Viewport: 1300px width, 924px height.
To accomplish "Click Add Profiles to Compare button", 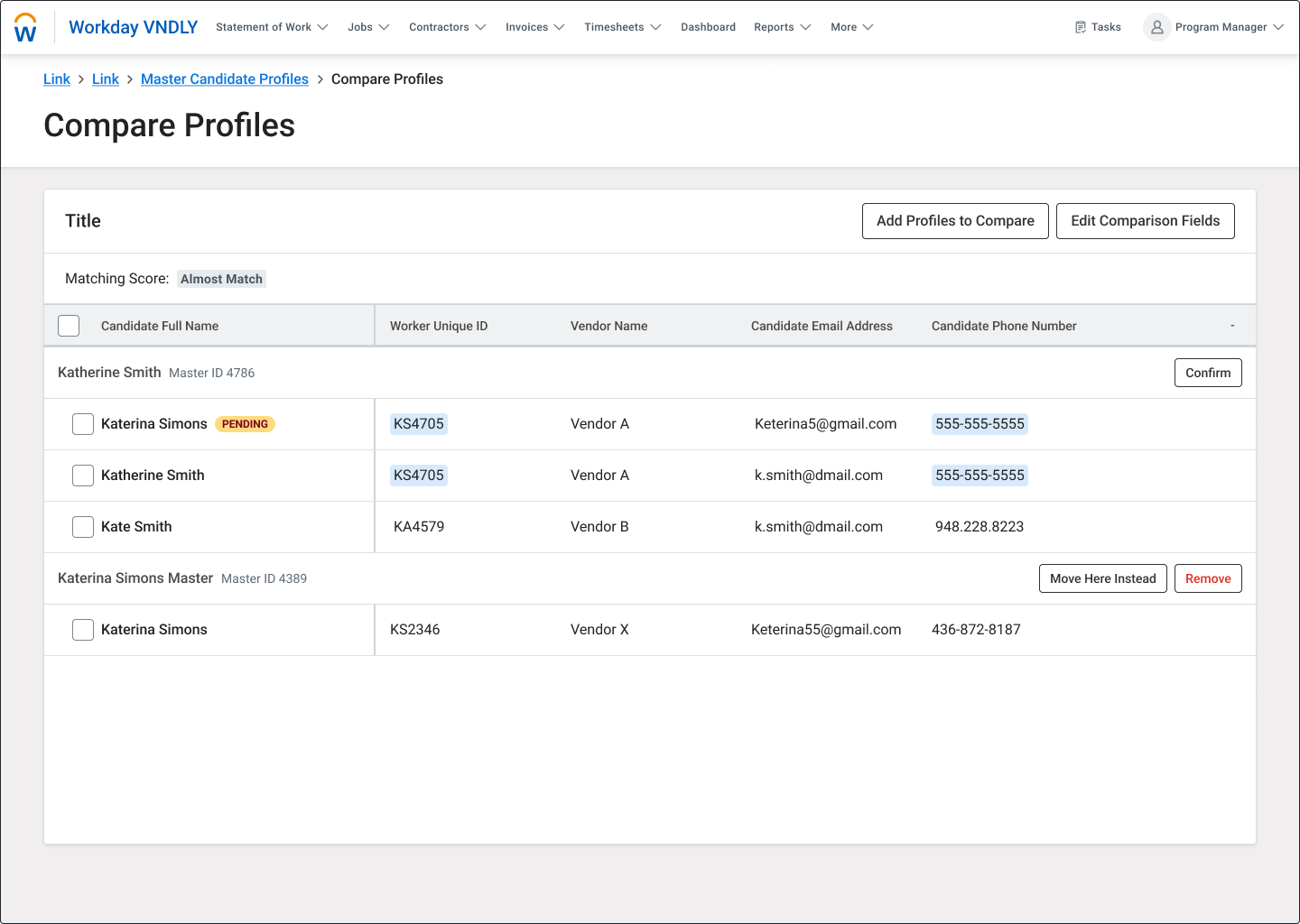I will (x=955, y=221).
